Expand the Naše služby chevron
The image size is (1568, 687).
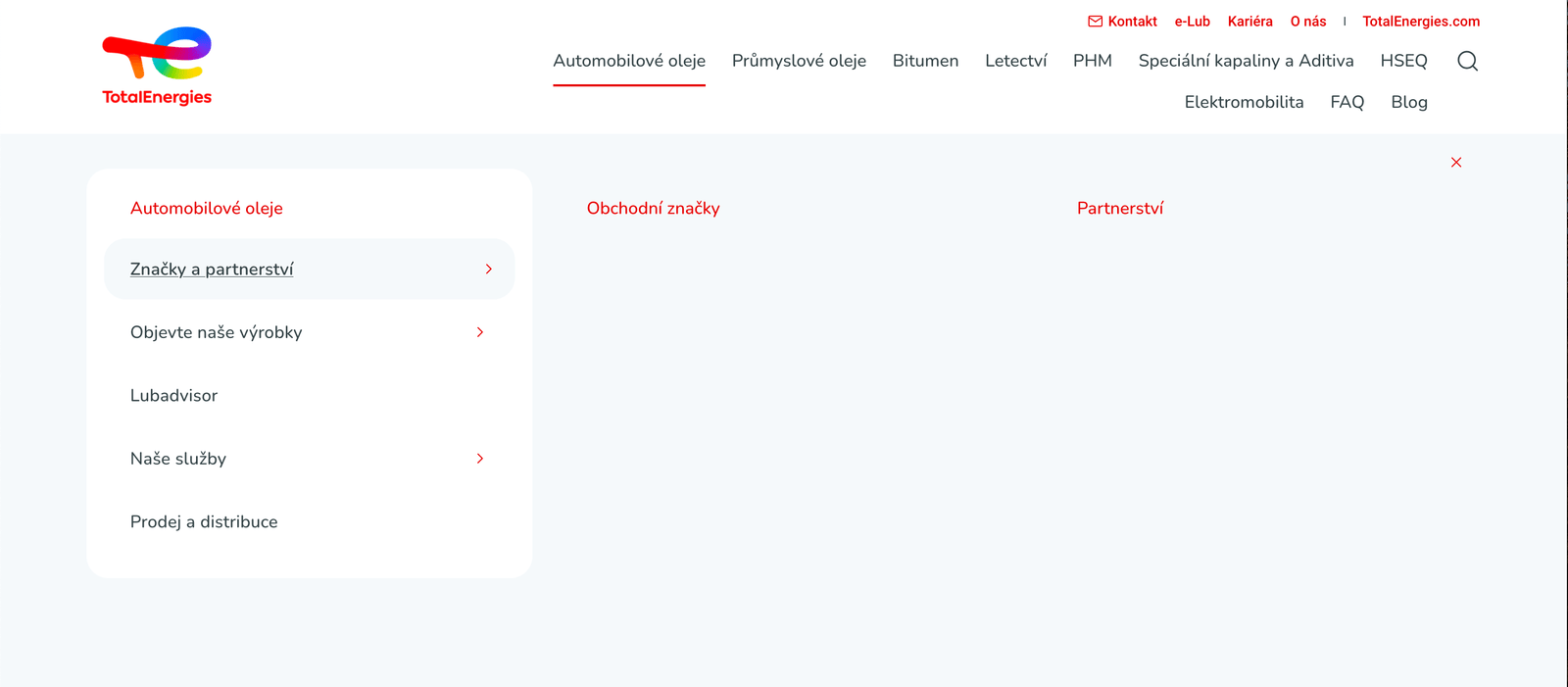479,459
